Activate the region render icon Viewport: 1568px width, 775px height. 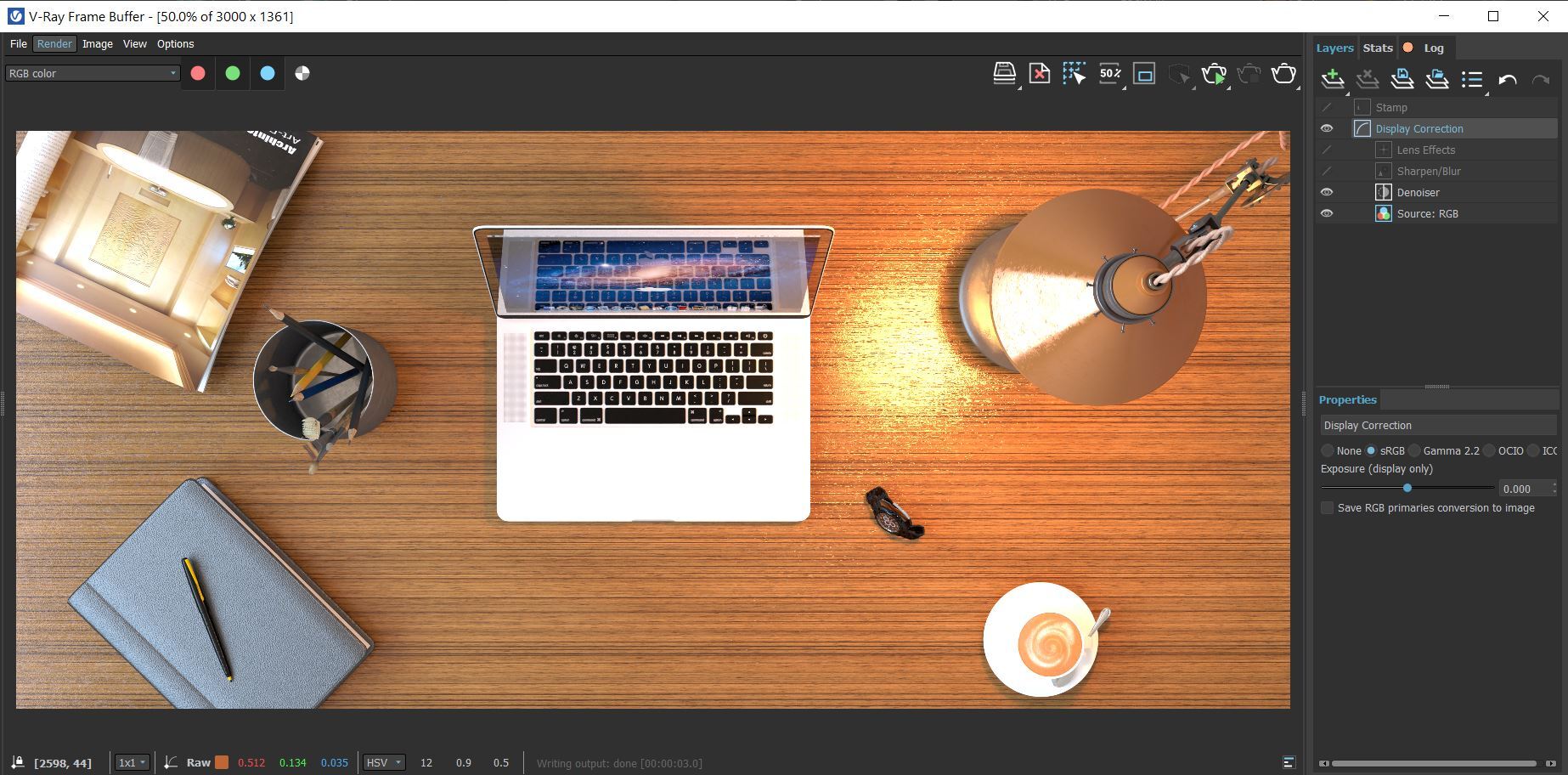click(x=1144, y=74)
